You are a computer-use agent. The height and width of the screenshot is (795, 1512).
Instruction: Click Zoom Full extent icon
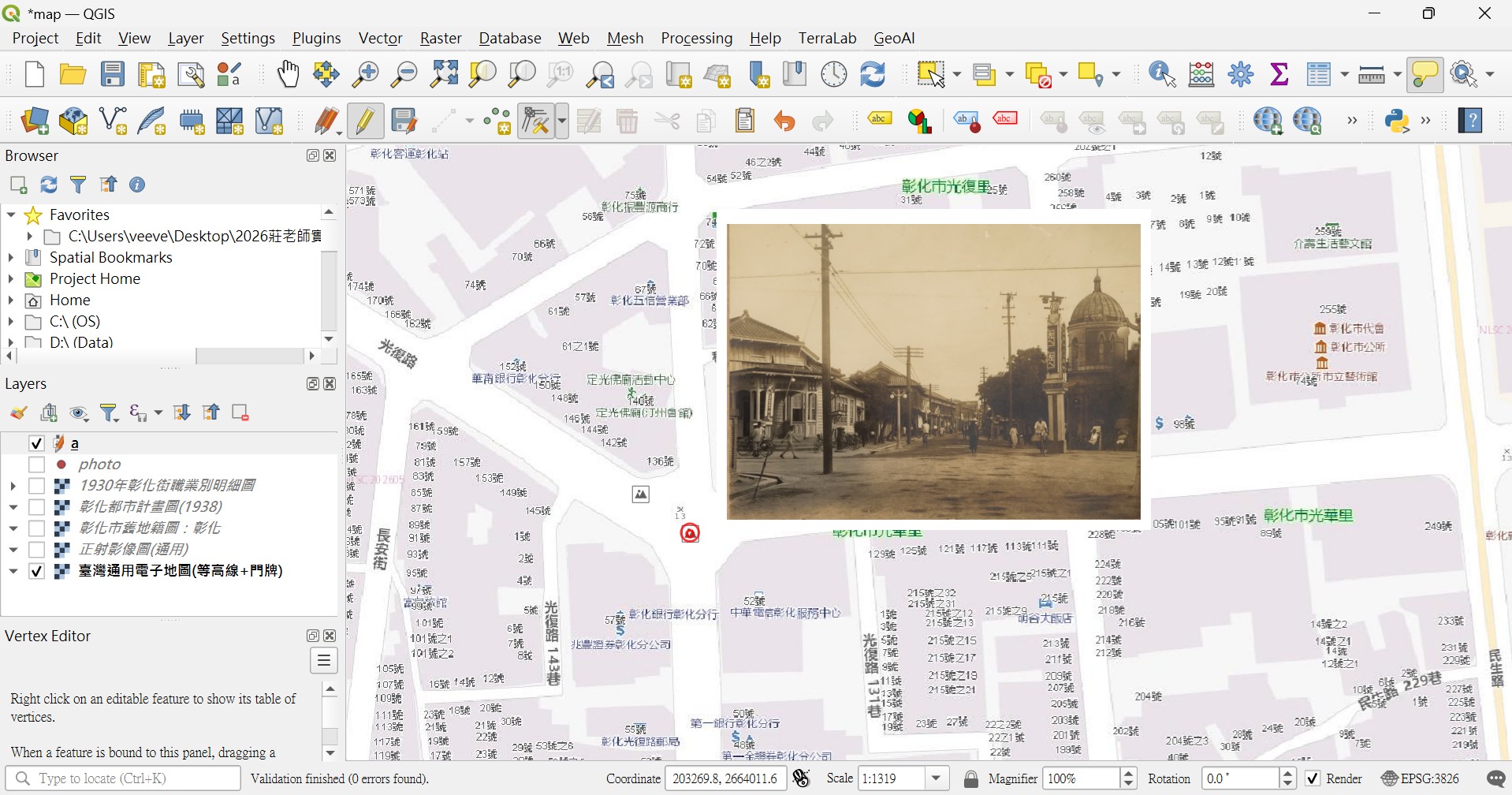pyautogui.click(x=444, y=74)
